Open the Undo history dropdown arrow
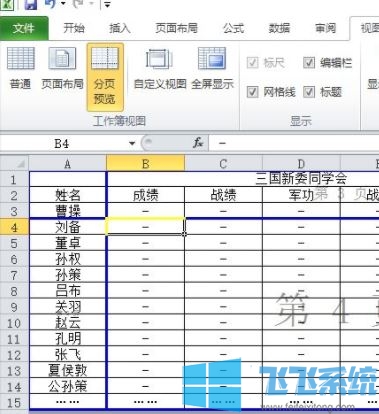 click(63, 4)
